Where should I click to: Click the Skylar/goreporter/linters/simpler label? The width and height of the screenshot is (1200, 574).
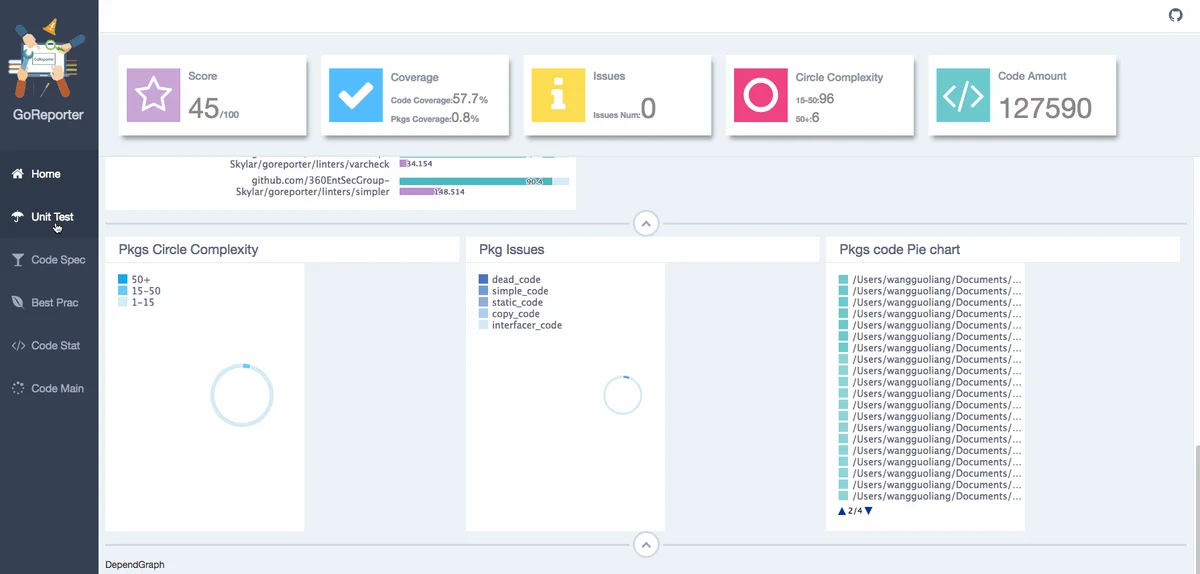pos(312,191)
